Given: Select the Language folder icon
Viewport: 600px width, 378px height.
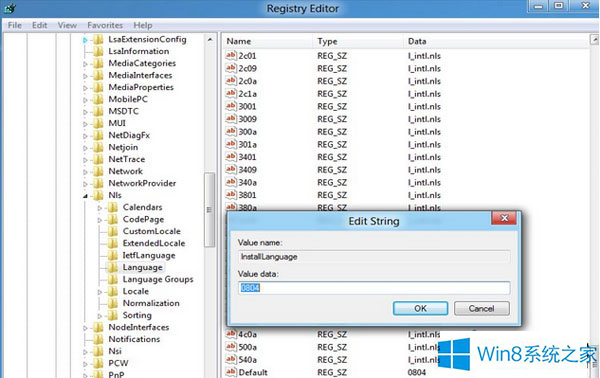Looking at the screenshot, I should pos(112,267).
